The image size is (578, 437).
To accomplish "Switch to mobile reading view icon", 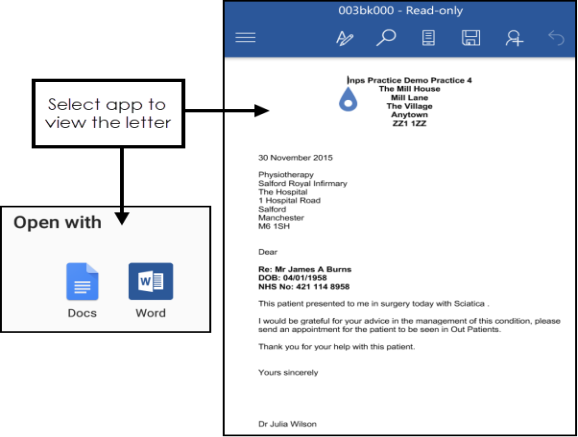I will pos(428,38).
